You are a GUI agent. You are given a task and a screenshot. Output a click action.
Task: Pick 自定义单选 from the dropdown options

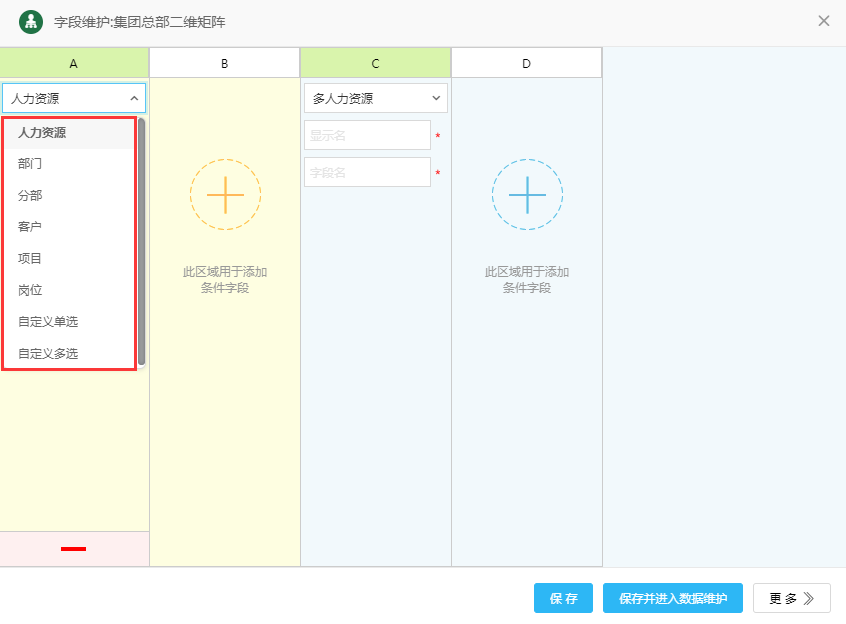coord(47,322)
